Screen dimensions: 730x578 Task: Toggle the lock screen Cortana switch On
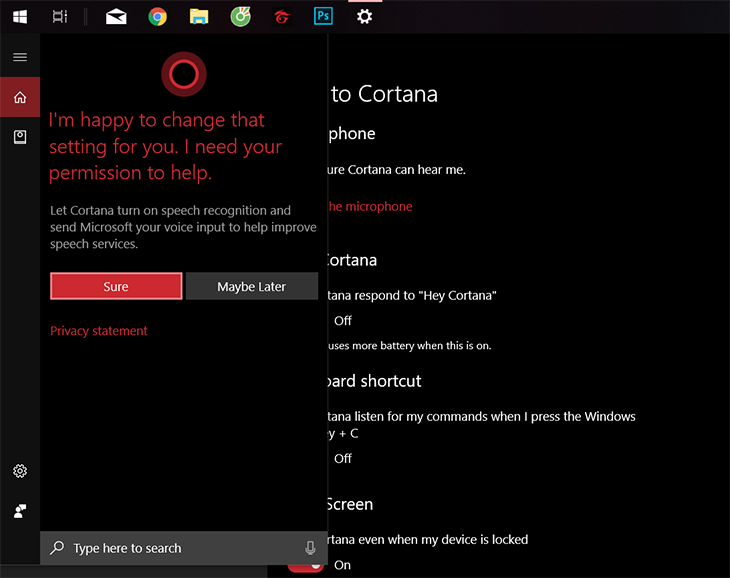coord(306,566)
